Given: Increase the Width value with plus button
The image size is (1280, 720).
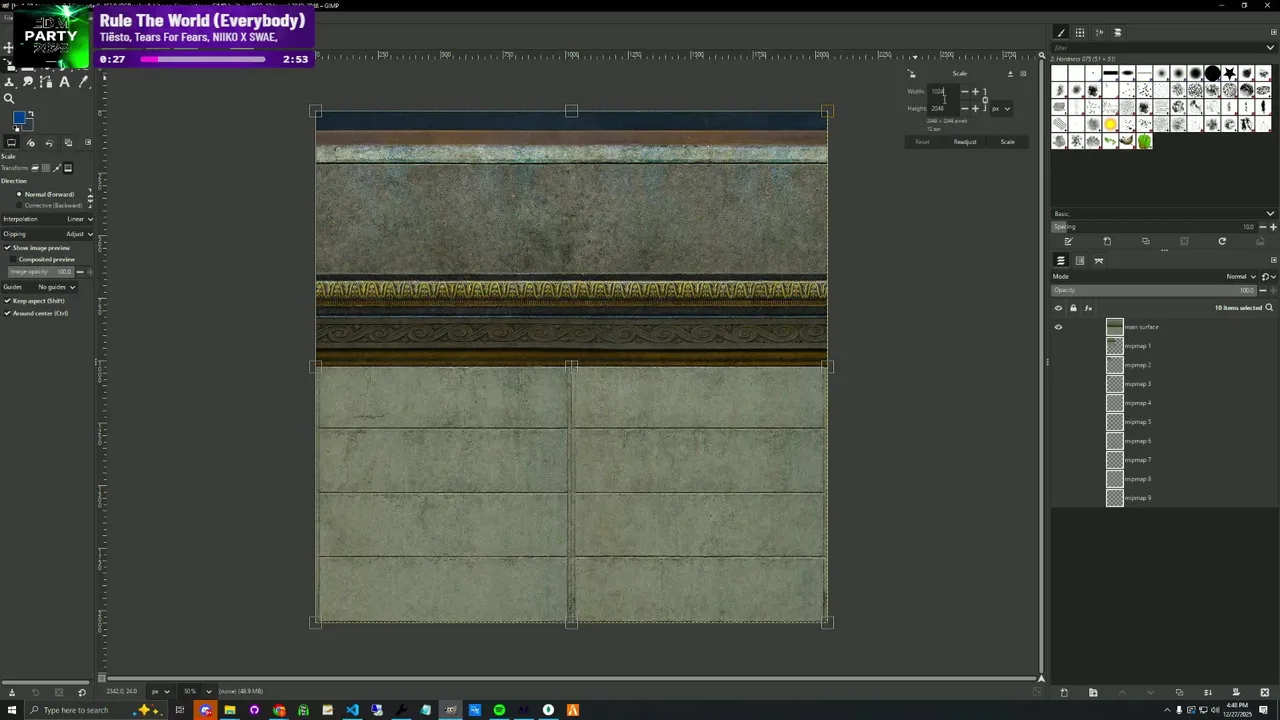Looking at the screenshot, I should click(975, 92).
